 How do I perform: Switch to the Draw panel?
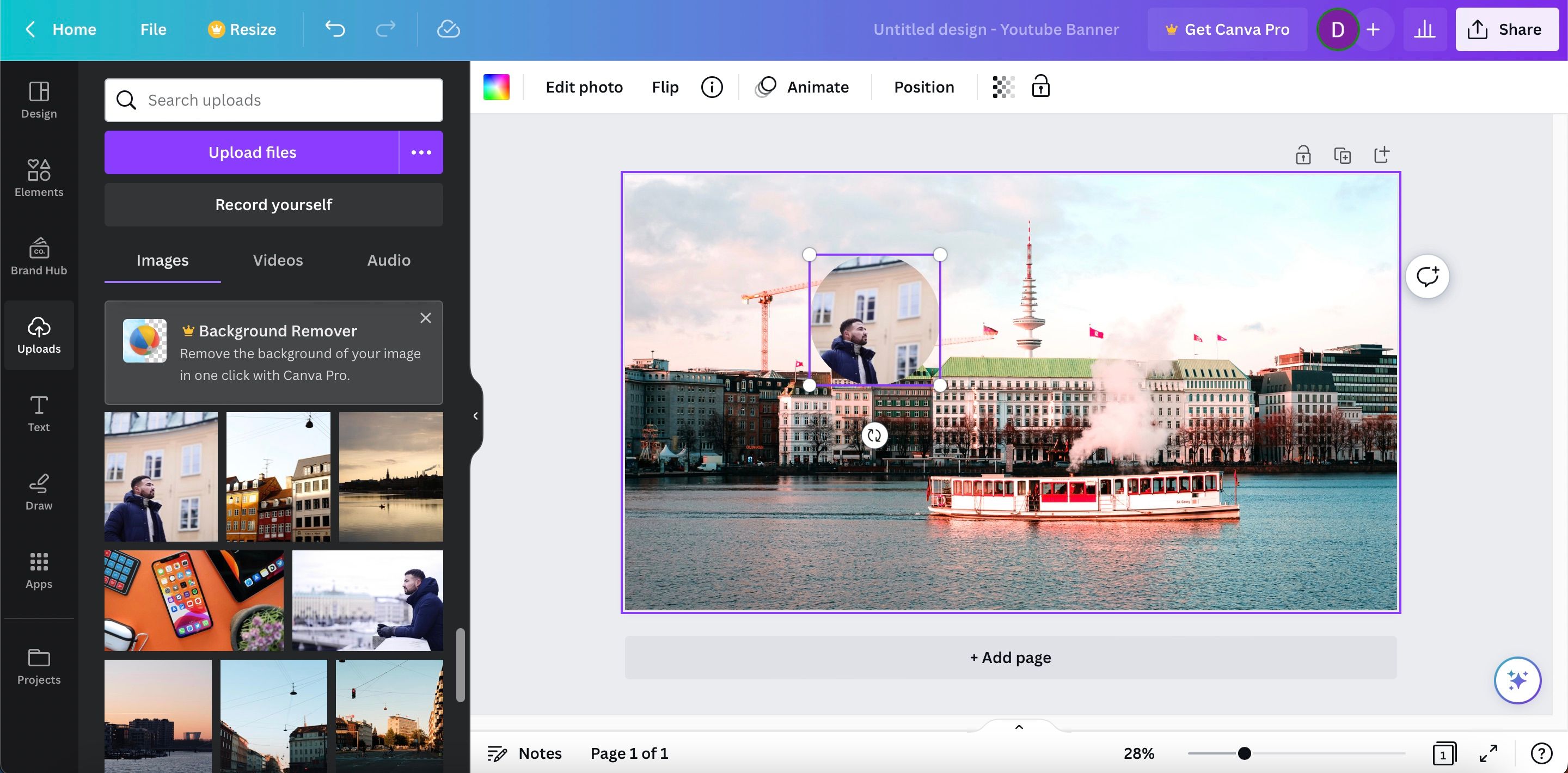pyautogui.click(x=38, y=490)
